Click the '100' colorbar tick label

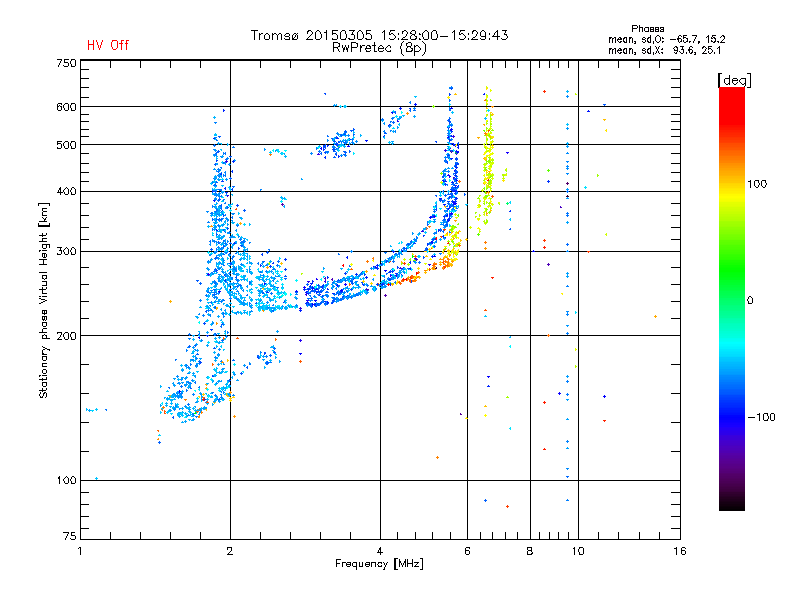coord(757,184)
